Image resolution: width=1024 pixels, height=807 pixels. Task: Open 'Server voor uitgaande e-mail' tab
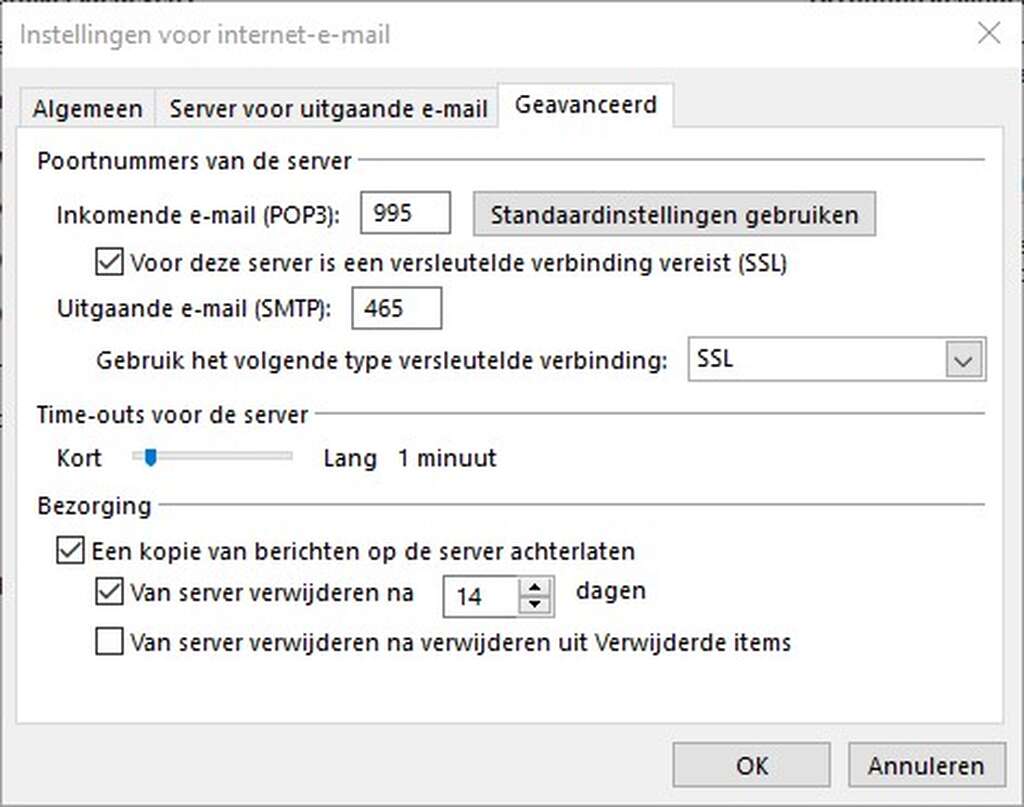click(x=328, y=108)
